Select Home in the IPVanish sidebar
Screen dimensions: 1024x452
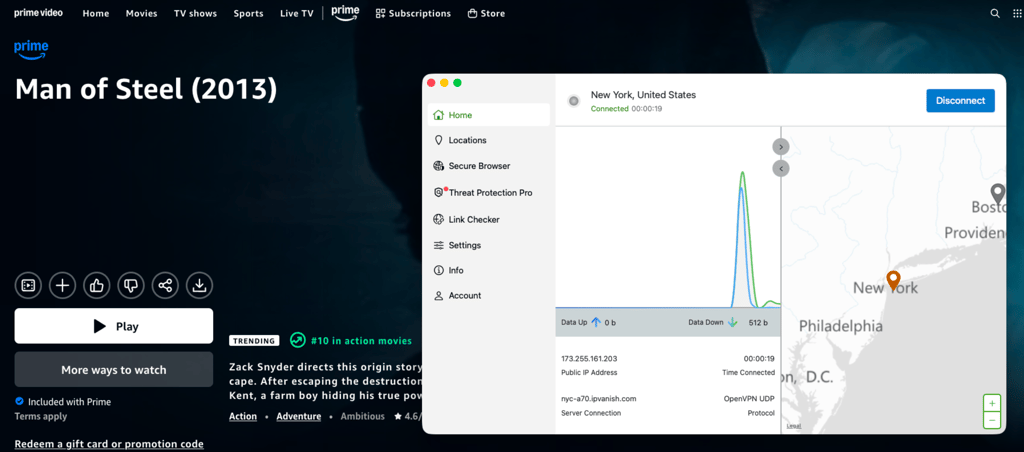[x=488, y=115]
